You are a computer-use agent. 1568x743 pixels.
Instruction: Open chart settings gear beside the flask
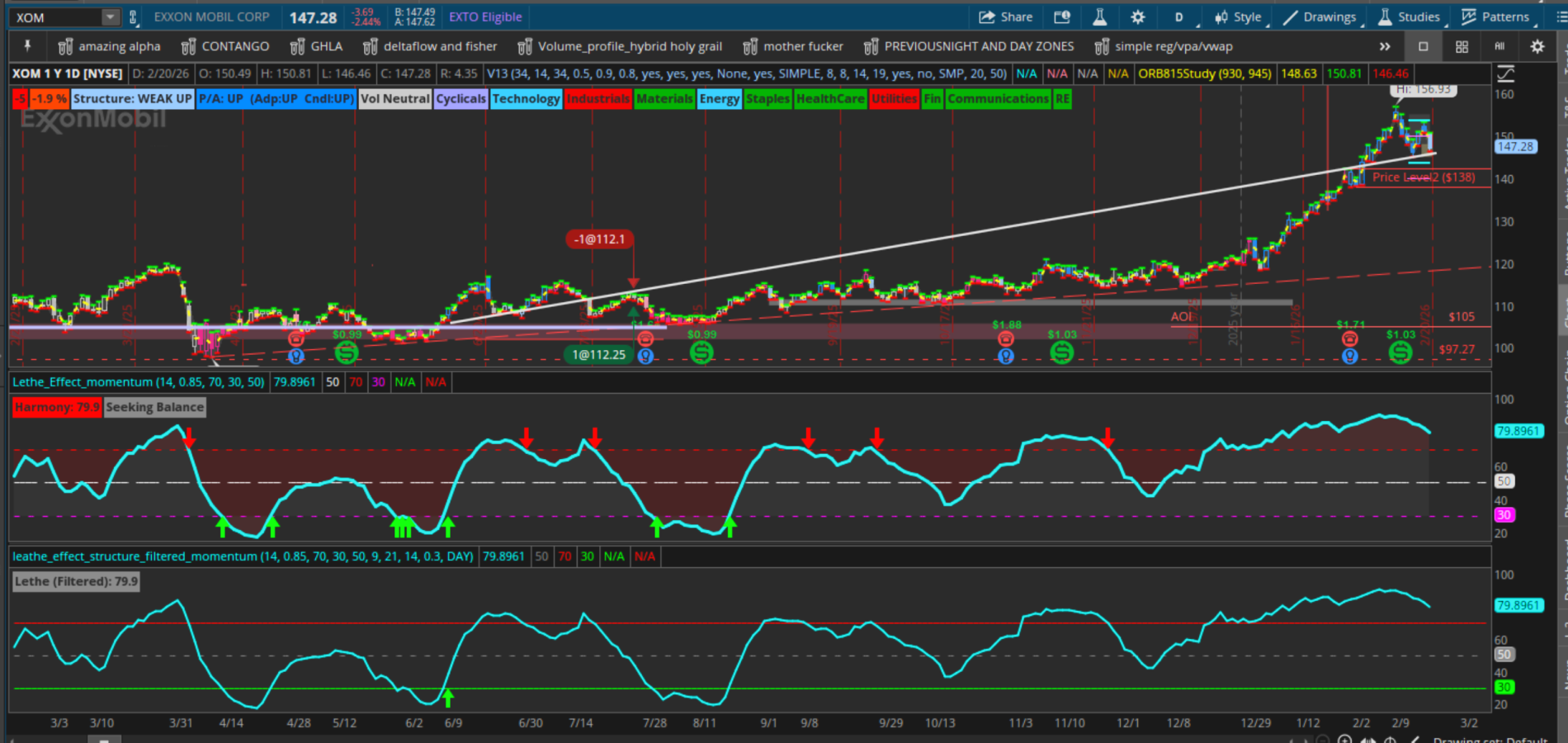tap(1137, 17)
